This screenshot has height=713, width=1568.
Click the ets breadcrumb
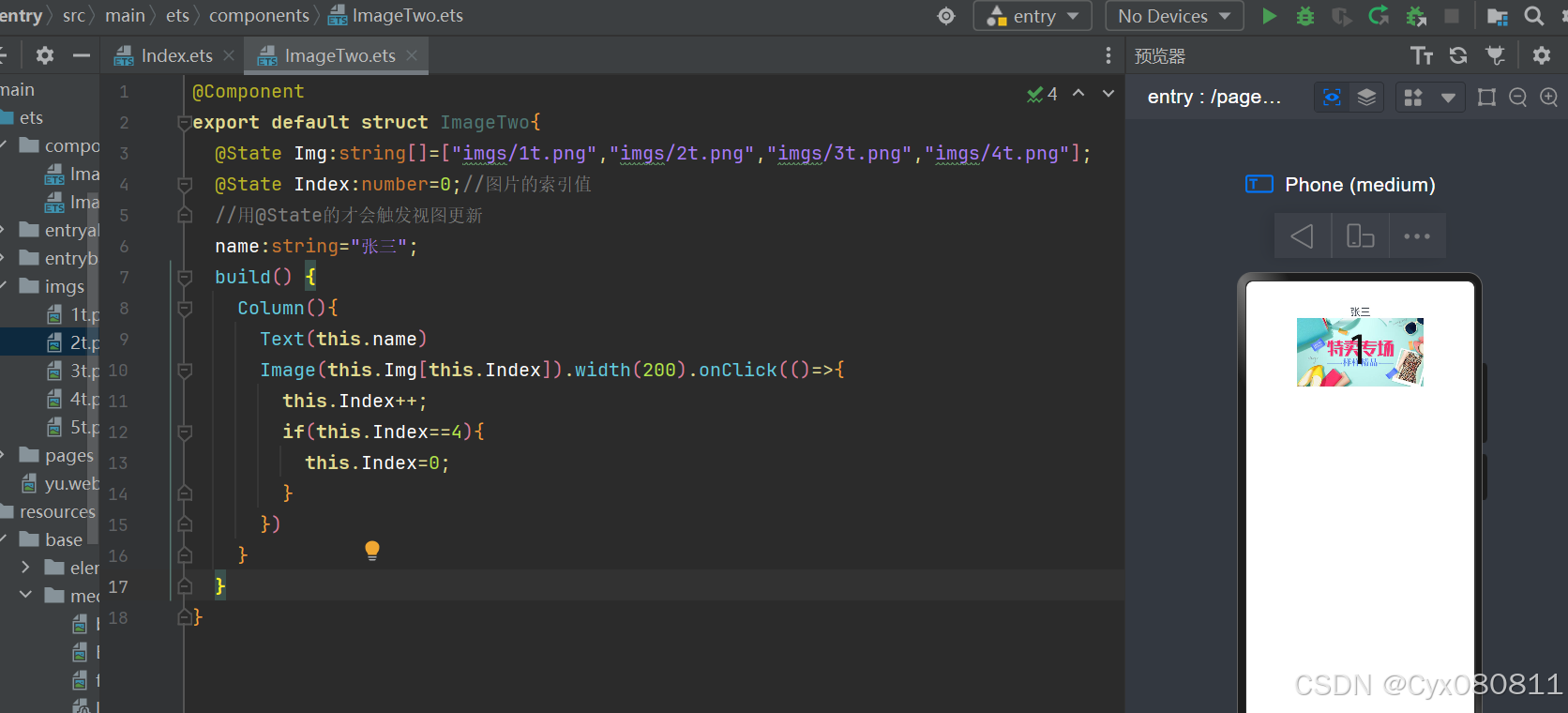(177, 15)
